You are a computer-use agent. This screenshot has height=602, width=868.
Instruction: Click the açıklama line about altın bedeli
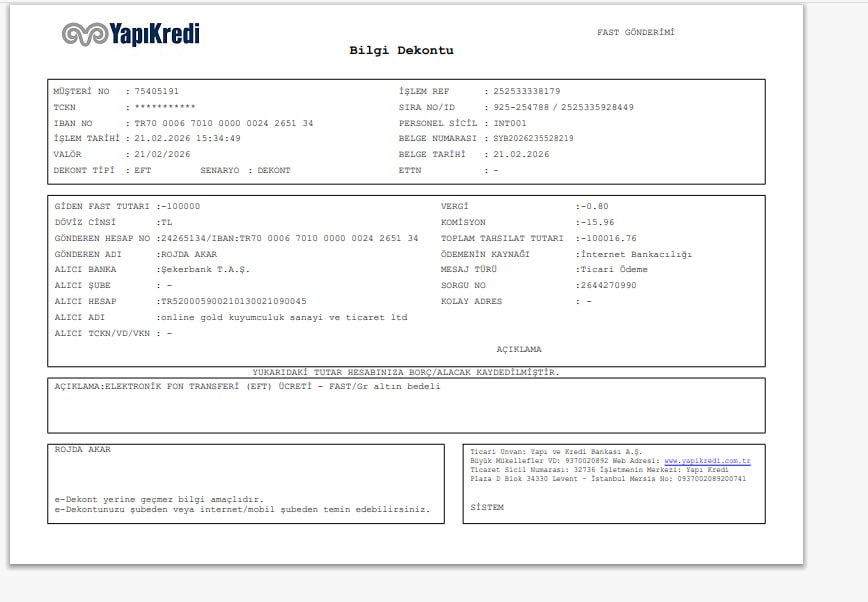coord(247,386)
